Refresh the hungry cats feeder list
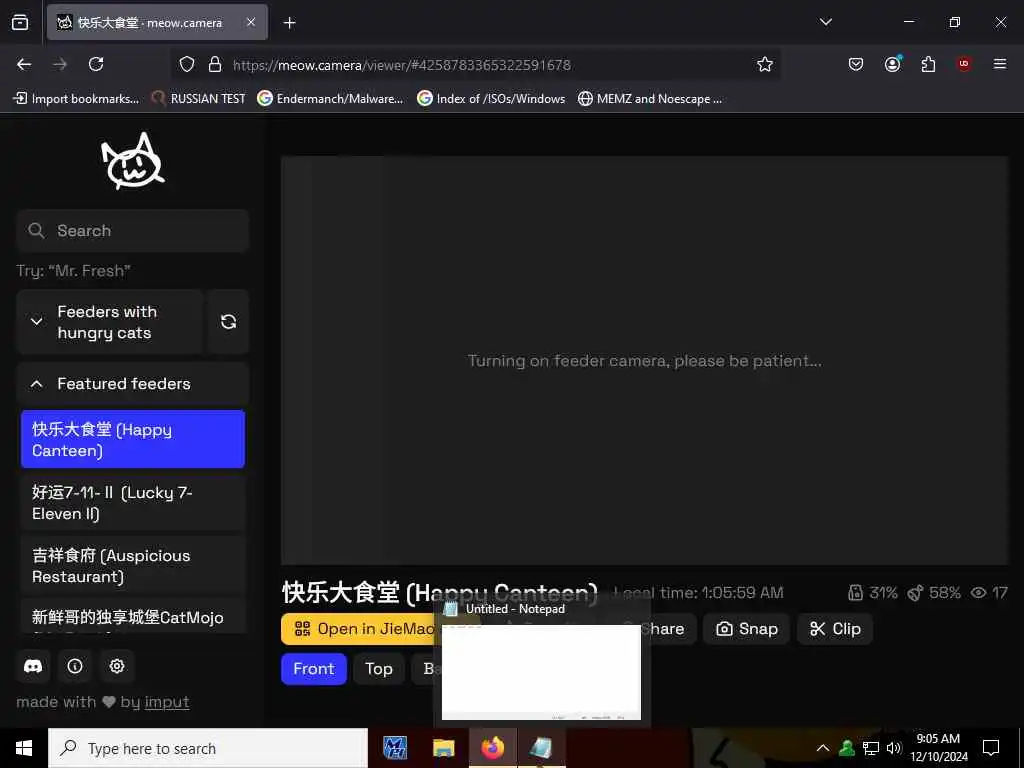The height and width of the screenshot is (768, 1024). coord(228,321)
